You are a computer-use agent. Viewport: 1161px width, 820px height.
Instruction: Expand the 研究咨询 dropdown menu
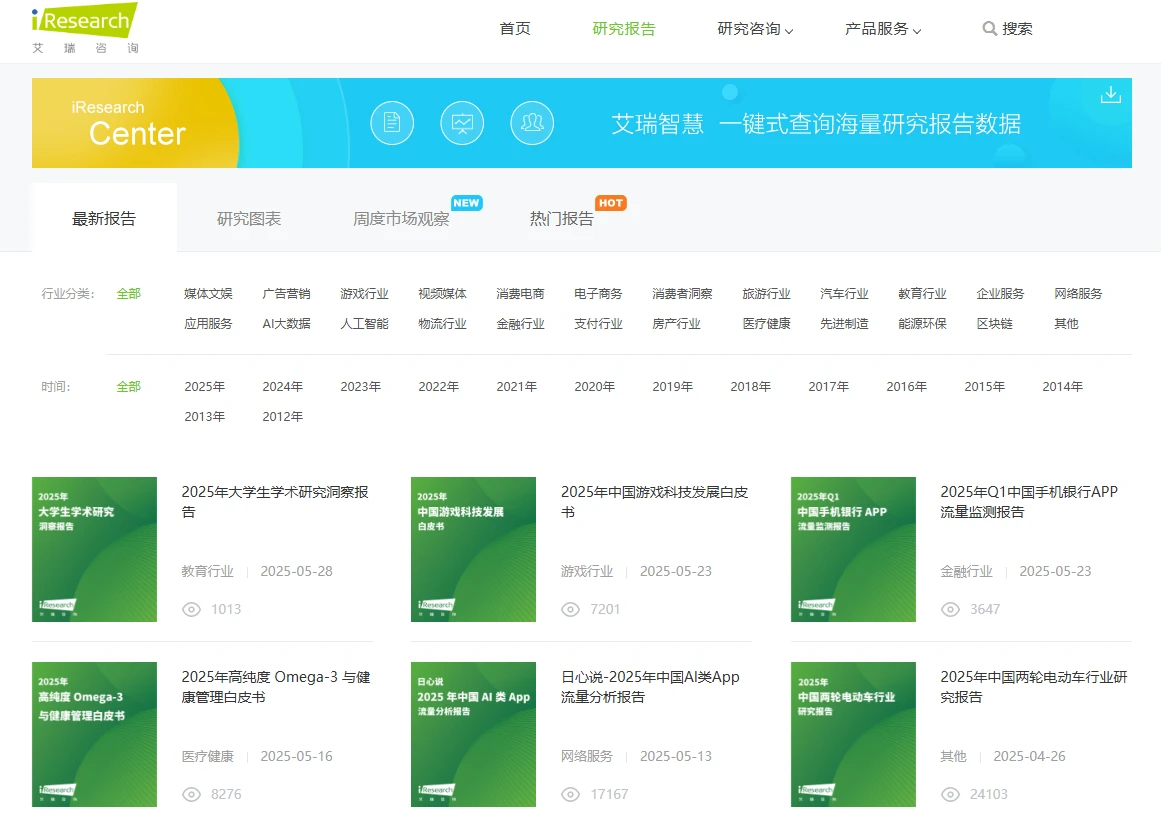click(x=749, y=29)
